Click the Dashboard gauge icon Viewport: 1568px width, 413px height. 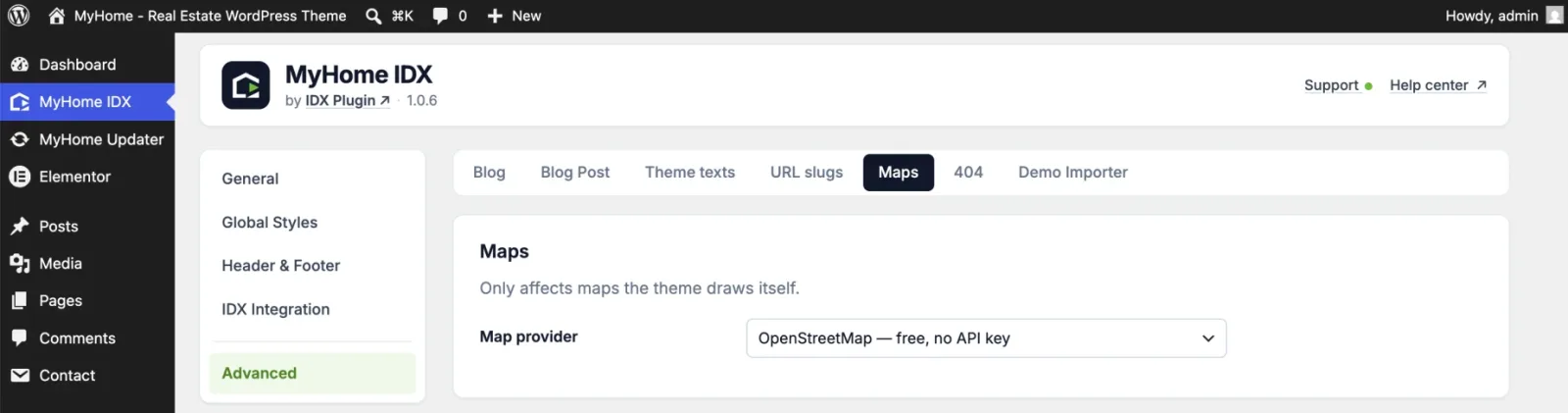[20, 65]
